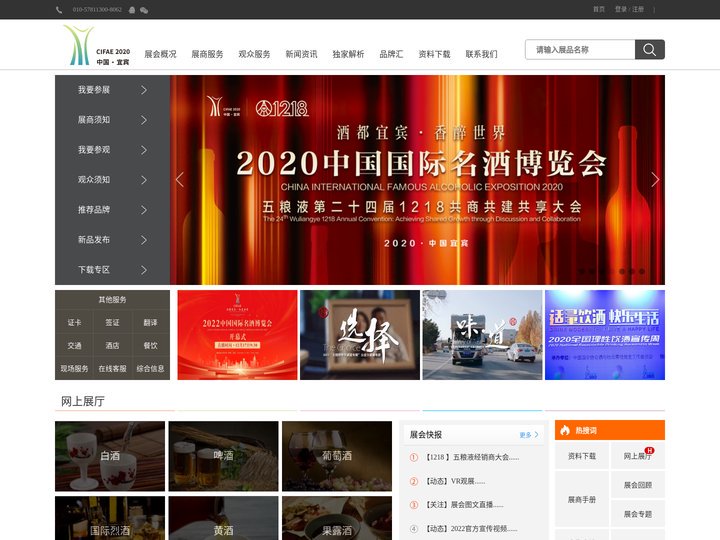720x540 pixels.
Task: Open the 2022中国国际名酒博览会 red thumbnail
Action: tap(237, 335)
